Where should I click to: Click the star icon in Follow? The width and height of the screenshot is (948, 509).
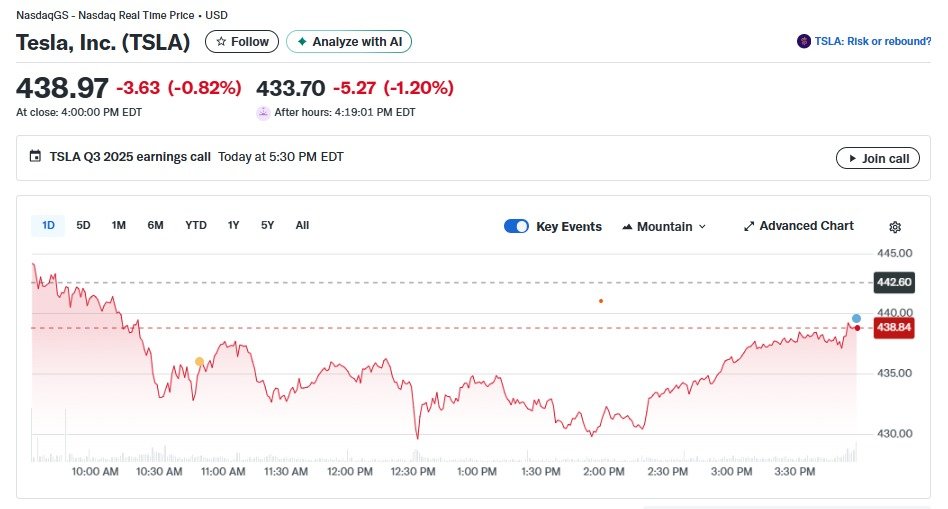pos(221,42)
